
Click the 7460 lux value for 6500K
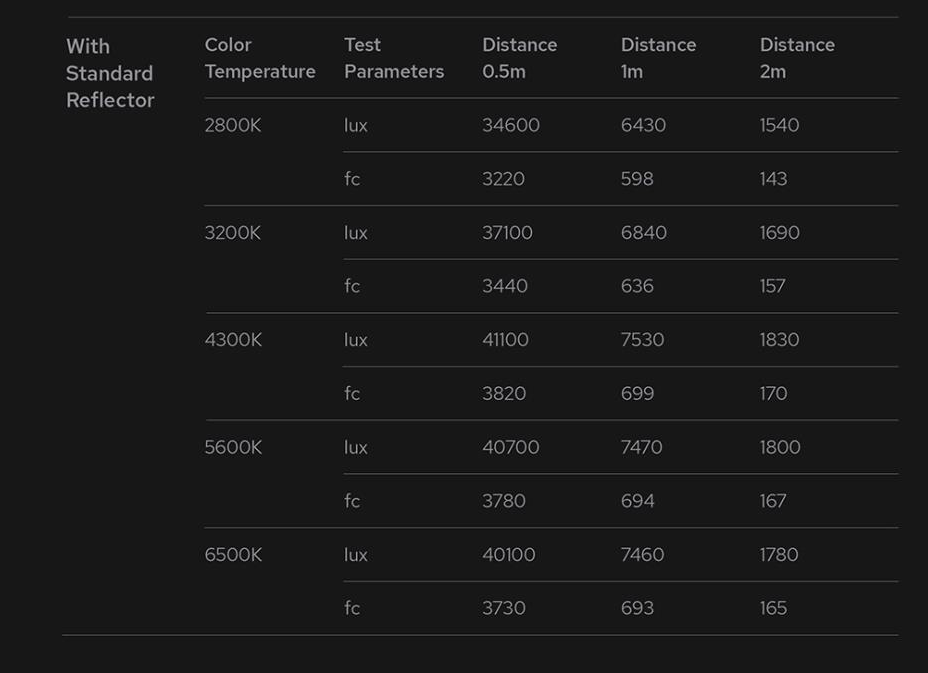[x=642, y=555]
